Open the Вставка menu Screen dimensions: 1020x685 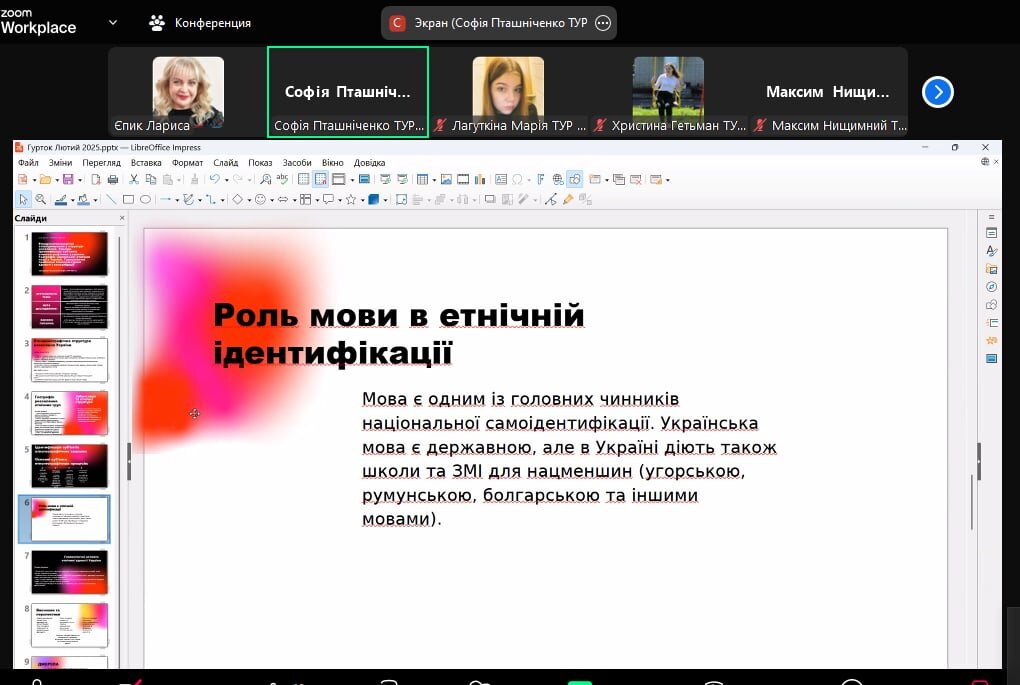coord(146,162)
